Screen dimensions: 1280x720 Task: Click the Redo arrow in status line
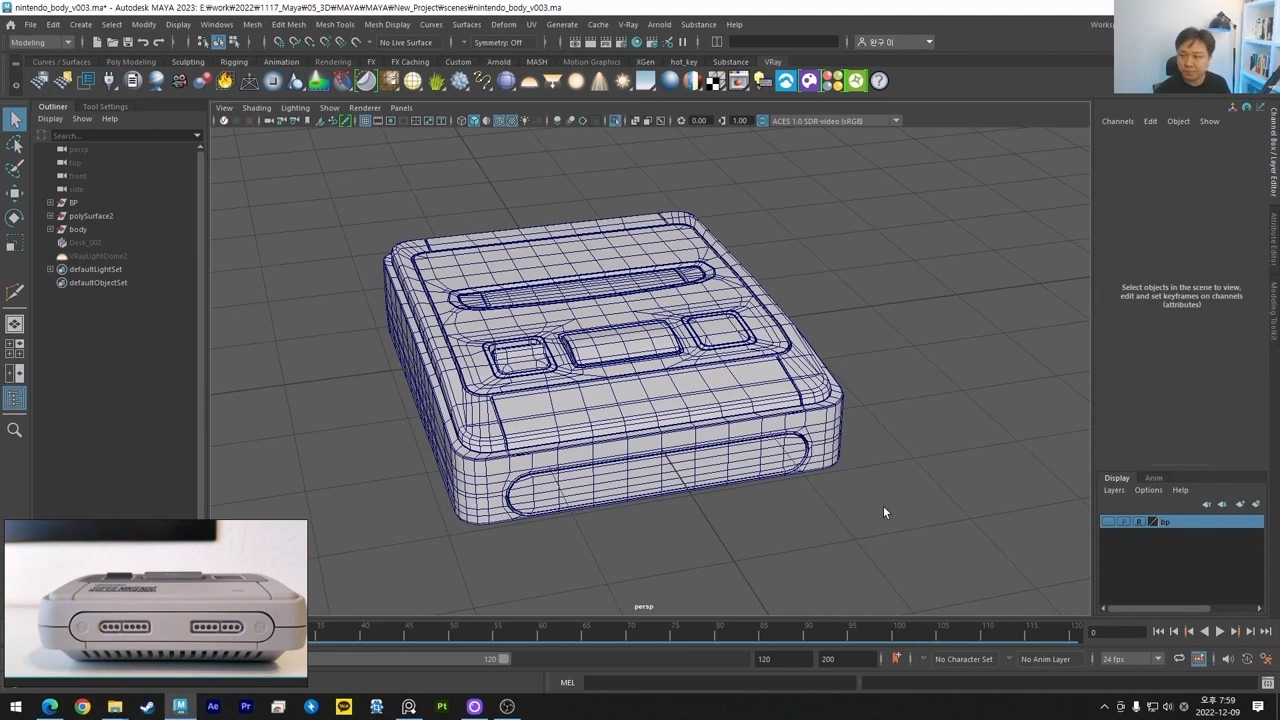tap(158, 42)
